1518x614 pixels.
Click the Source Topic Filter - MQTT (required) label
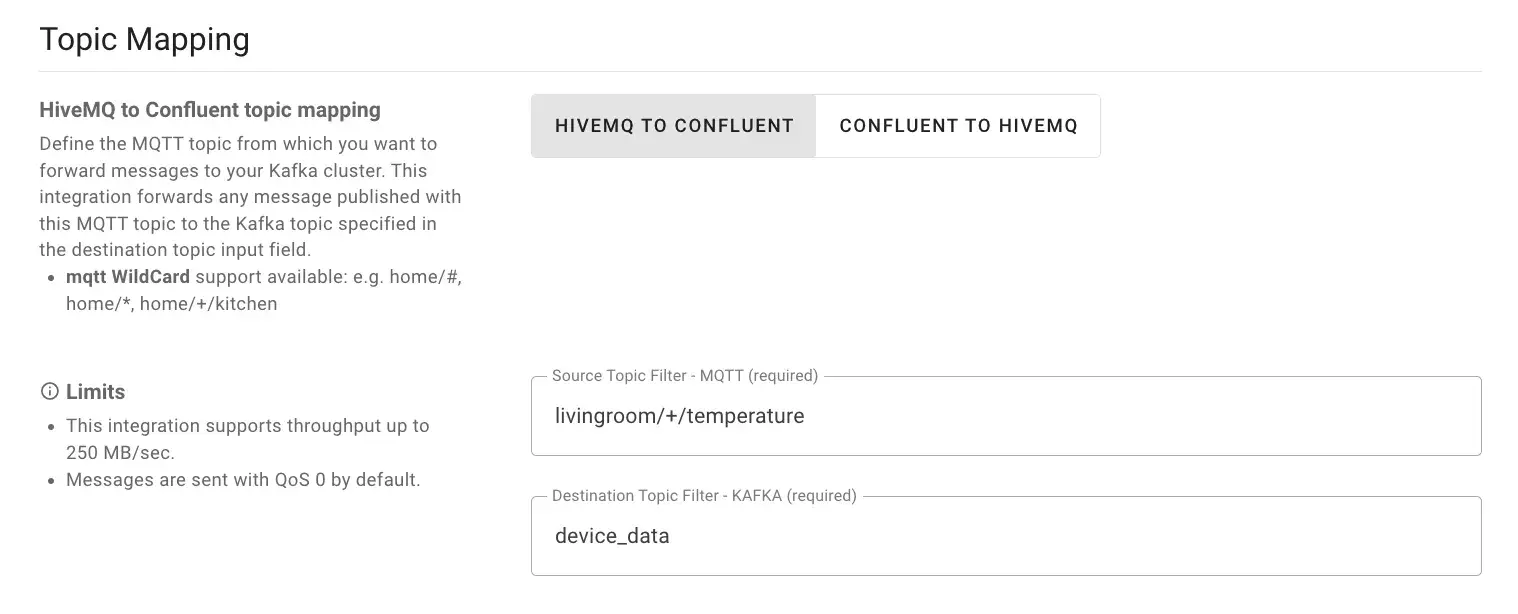pos(685,376)
